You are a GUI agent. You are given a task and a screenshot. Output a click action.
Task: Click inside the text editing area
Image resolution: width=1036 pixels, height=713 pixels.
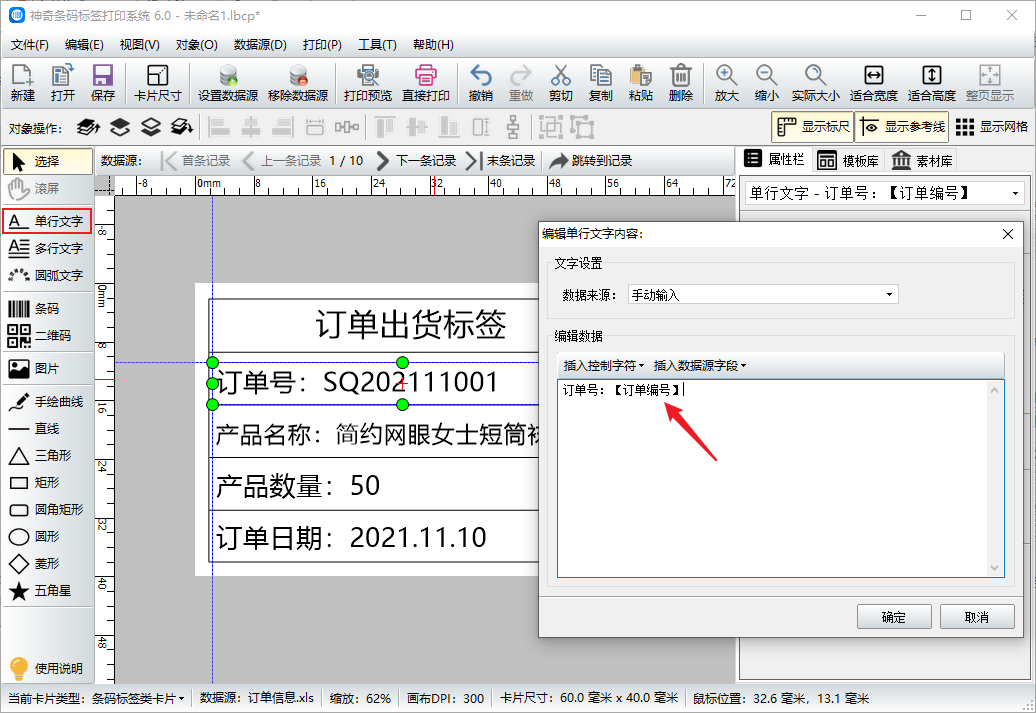tap(770, 480)
